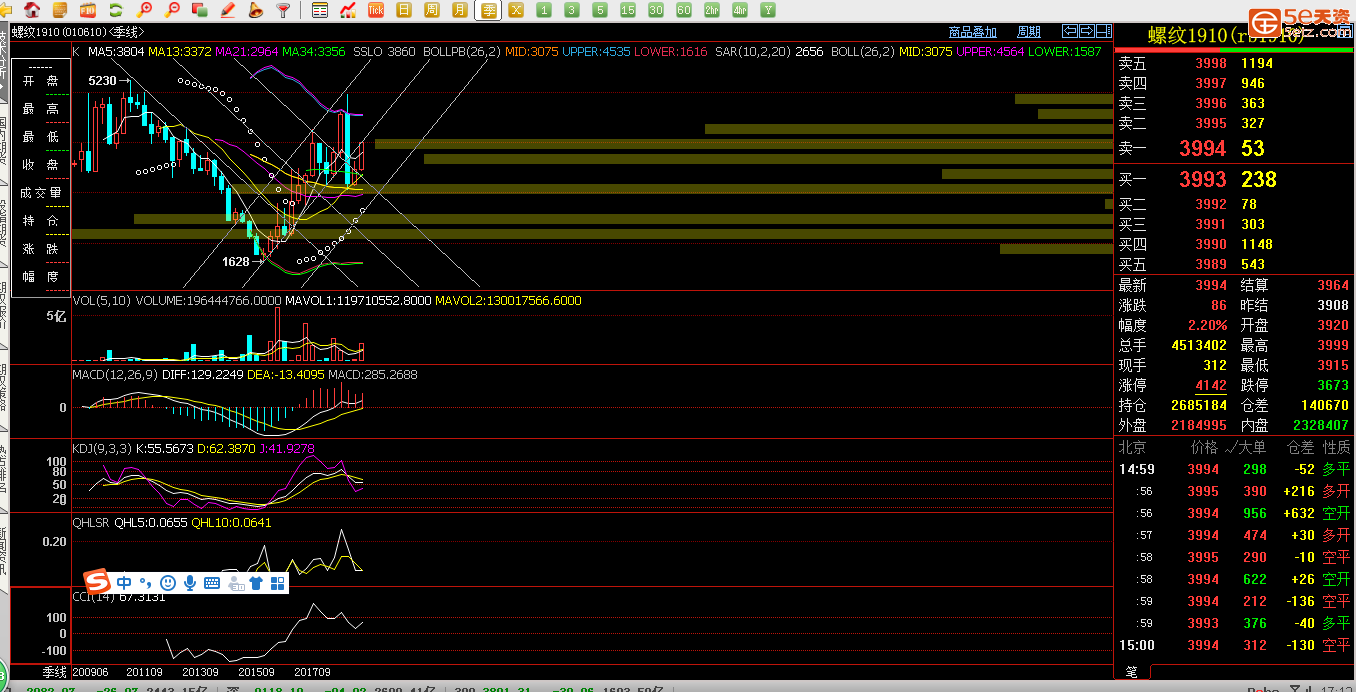1356x692 pixels.
Task: Show the red trend chart icon
Action: pos(348,10)
